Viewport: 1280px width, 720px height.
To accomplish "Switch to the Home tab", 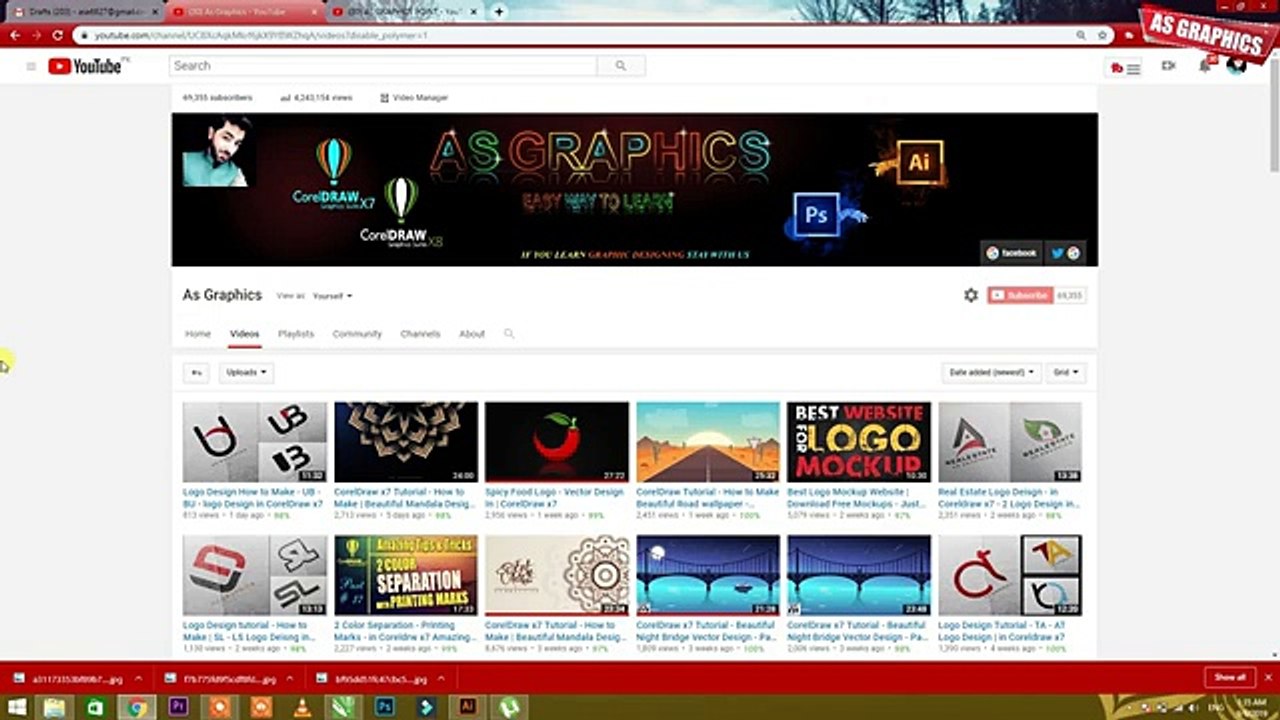I will click(x=198, y=334).
